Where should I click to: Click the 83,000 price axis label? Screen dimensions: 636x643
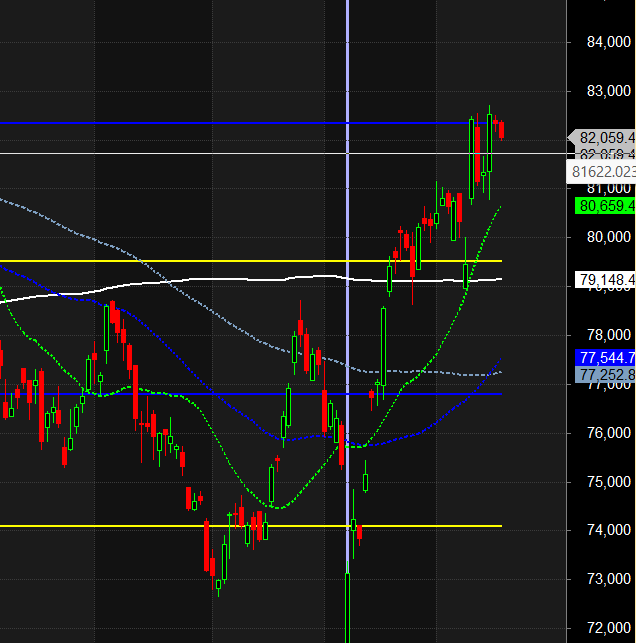coord(609,91)
